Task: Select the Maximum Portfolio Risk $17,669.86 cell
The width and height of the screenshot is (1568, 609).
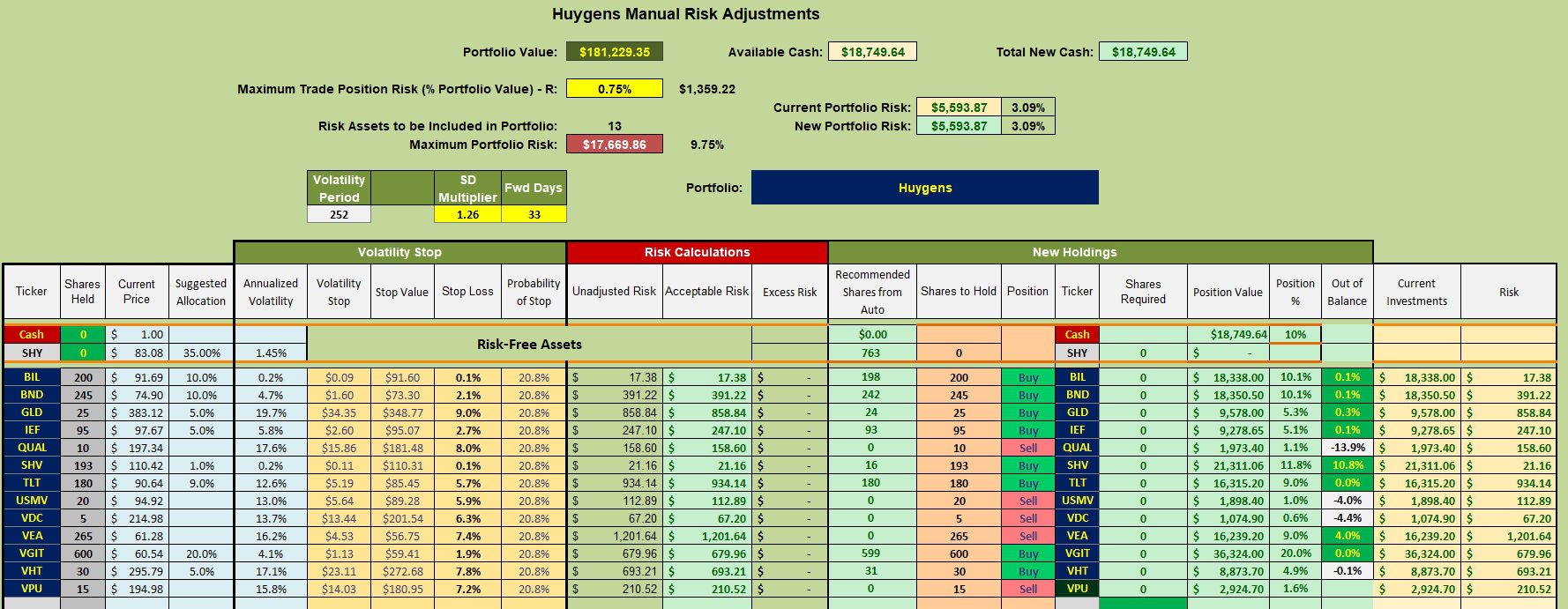Action: point(615,145)
